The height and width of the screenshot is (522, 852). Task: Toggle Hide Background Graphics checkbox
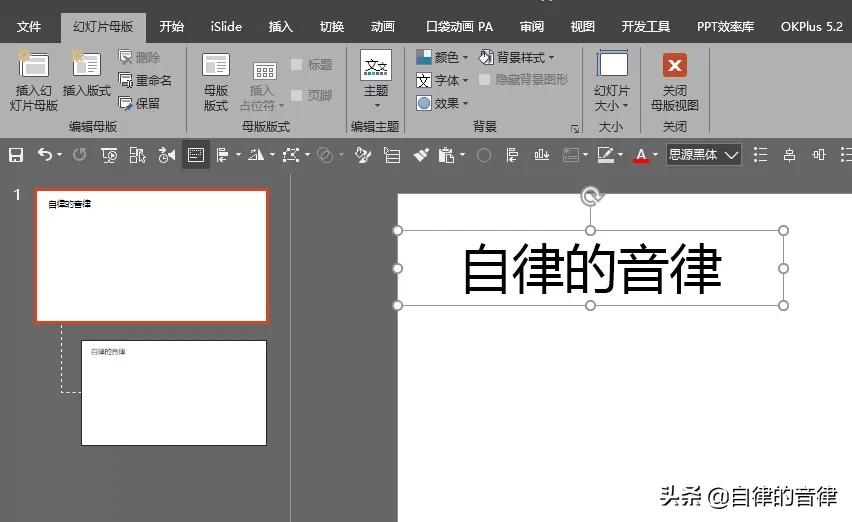pyautogui.click(x=485, y=80)
